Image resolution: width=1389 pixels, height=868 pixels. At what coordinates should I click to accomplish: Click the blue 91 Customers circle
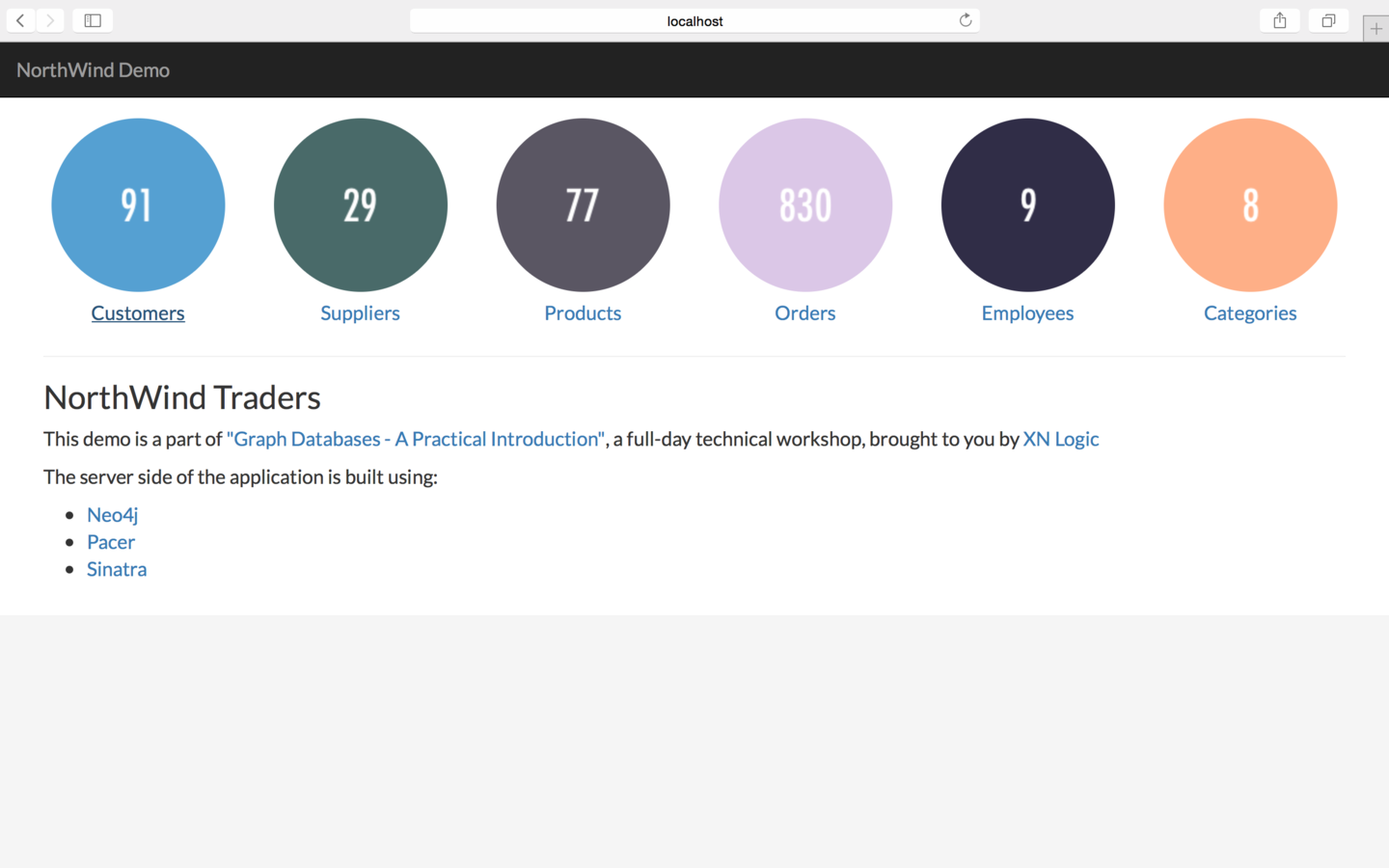(138, 204)
